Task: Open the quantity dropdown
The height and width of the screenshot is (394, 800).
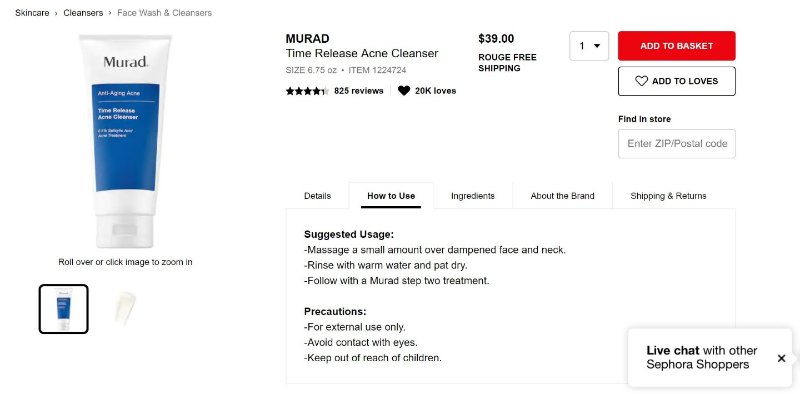Action: coord(589,46)
